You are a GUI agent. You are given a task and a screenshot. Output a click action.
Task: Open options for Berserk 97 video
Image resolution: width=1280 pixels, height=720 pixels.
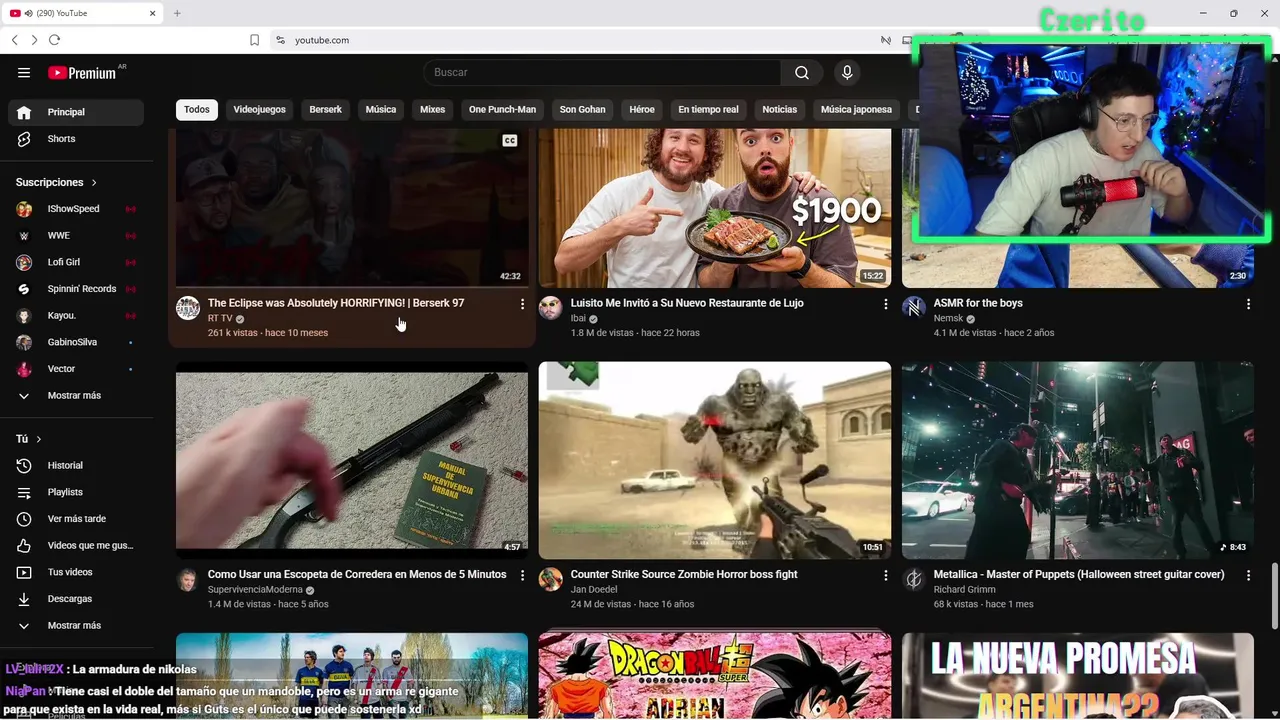pyautogui.click(x=522, y=304)
